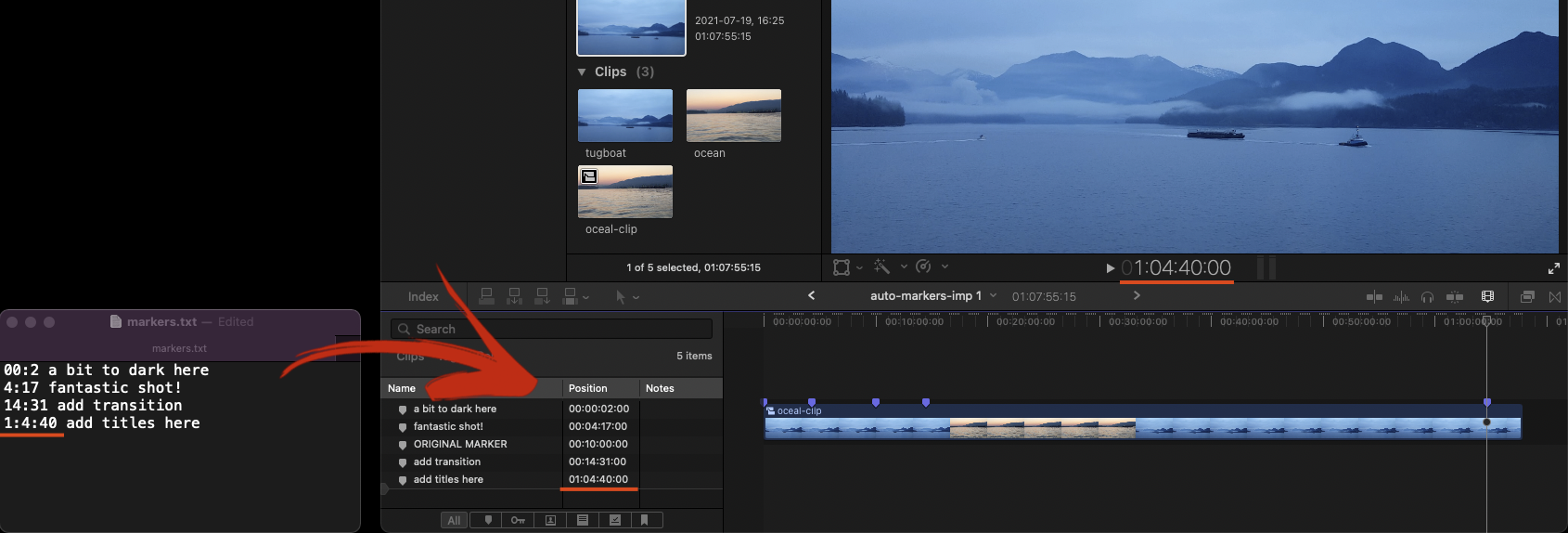Select the oceal-clip compound clip thumbnail
This screenshot has width=1568, height=533.
625,191
